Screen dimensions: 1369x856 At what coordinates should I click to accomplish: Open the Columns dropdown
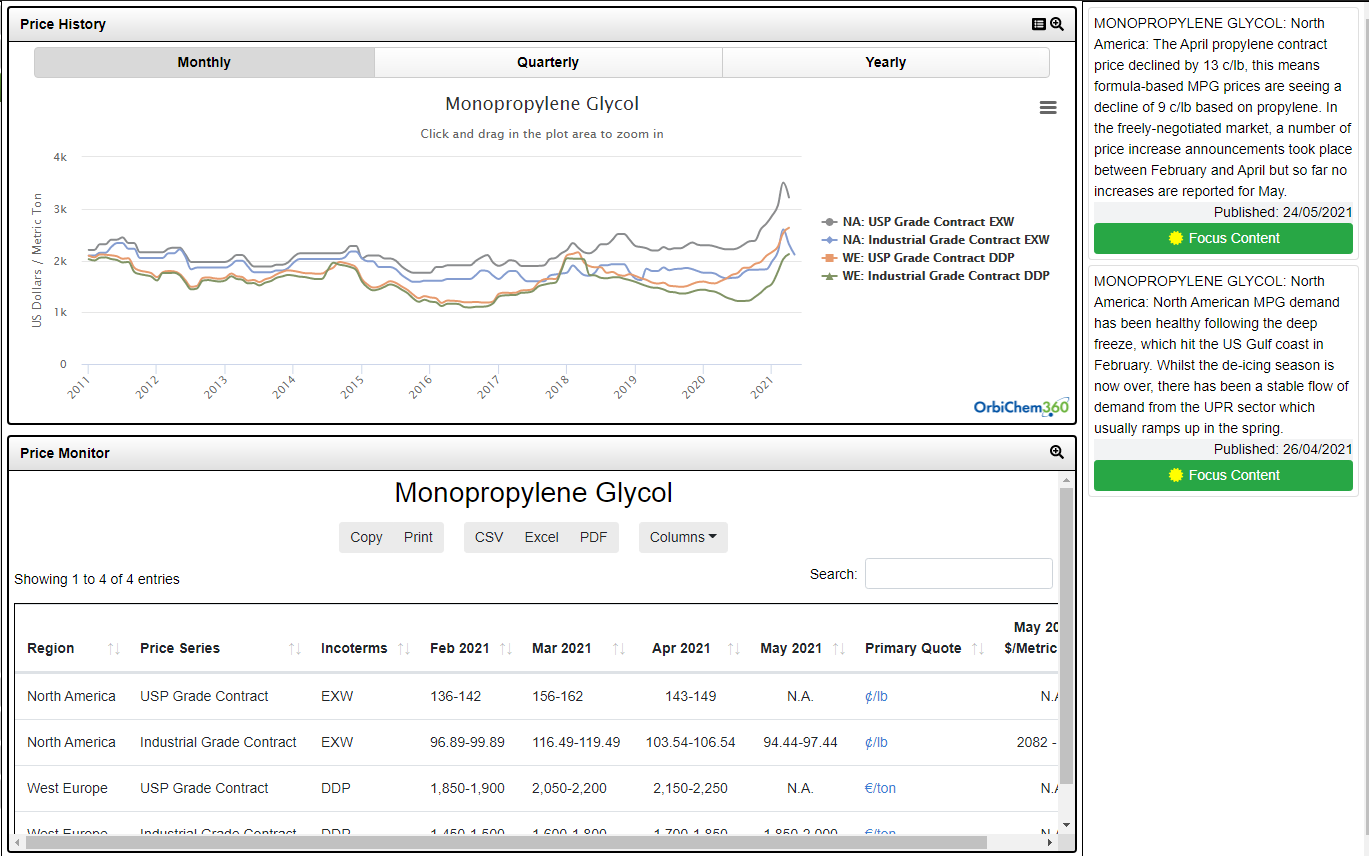683,537
